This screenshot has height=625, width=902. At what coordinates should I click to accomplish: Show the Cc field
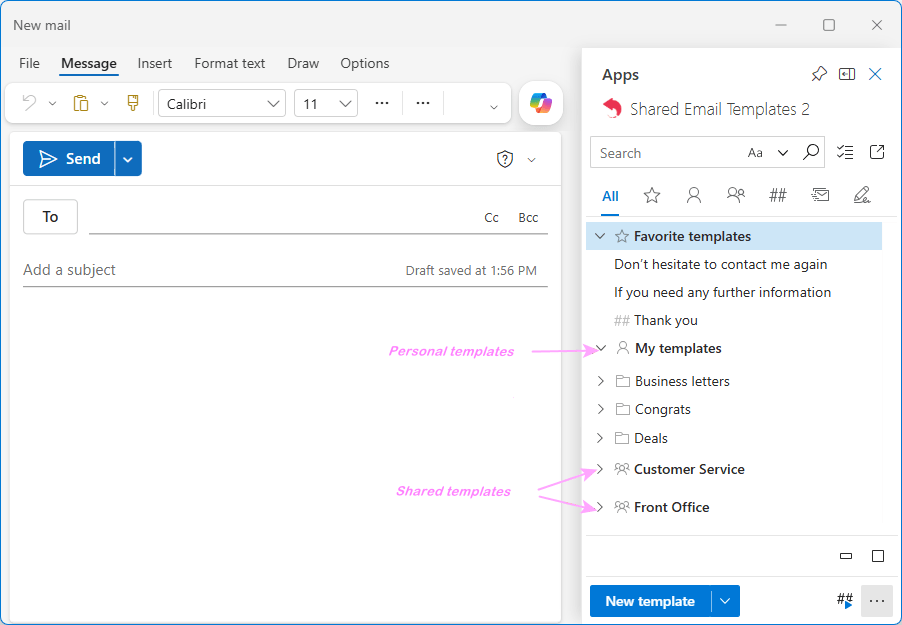[491, 218]
